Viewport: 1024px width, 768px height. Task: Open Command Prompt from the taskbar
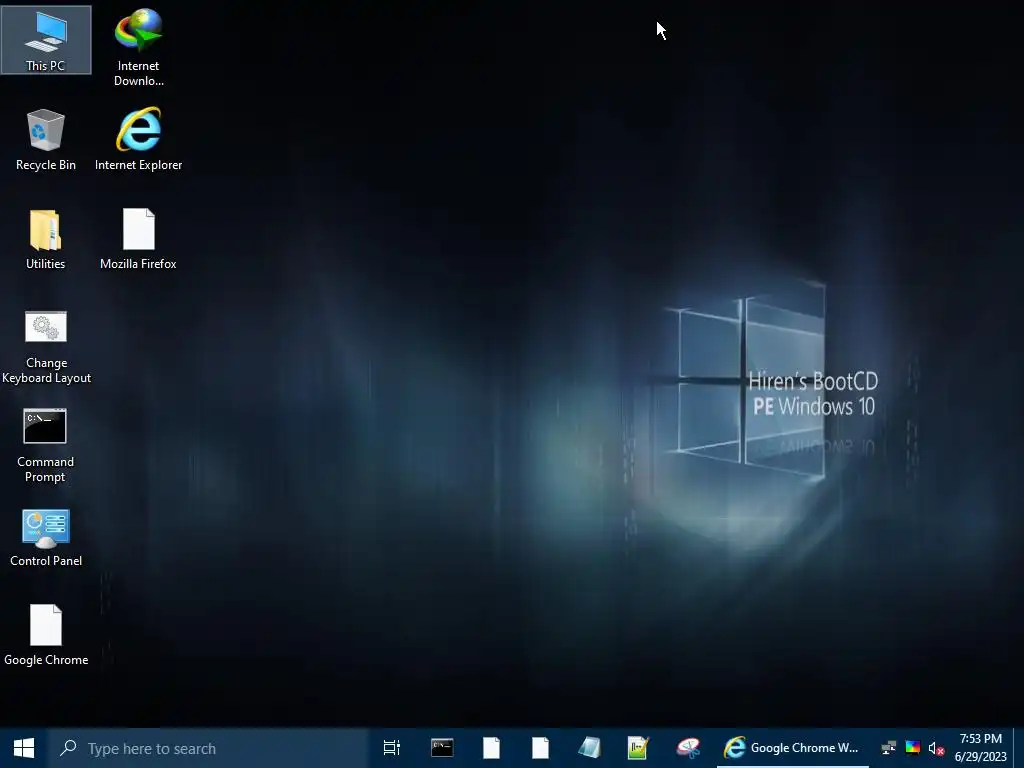pyautogui.click(x=442, y=748)
